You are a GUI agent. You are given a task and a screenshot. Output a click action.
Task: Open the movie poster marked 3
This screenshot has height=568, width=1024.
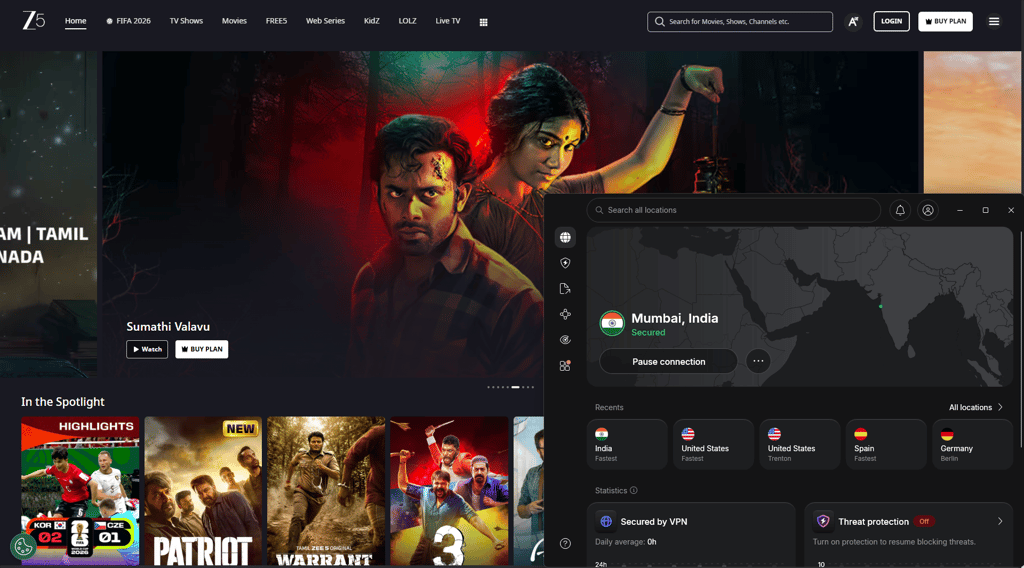pos(449,491)
